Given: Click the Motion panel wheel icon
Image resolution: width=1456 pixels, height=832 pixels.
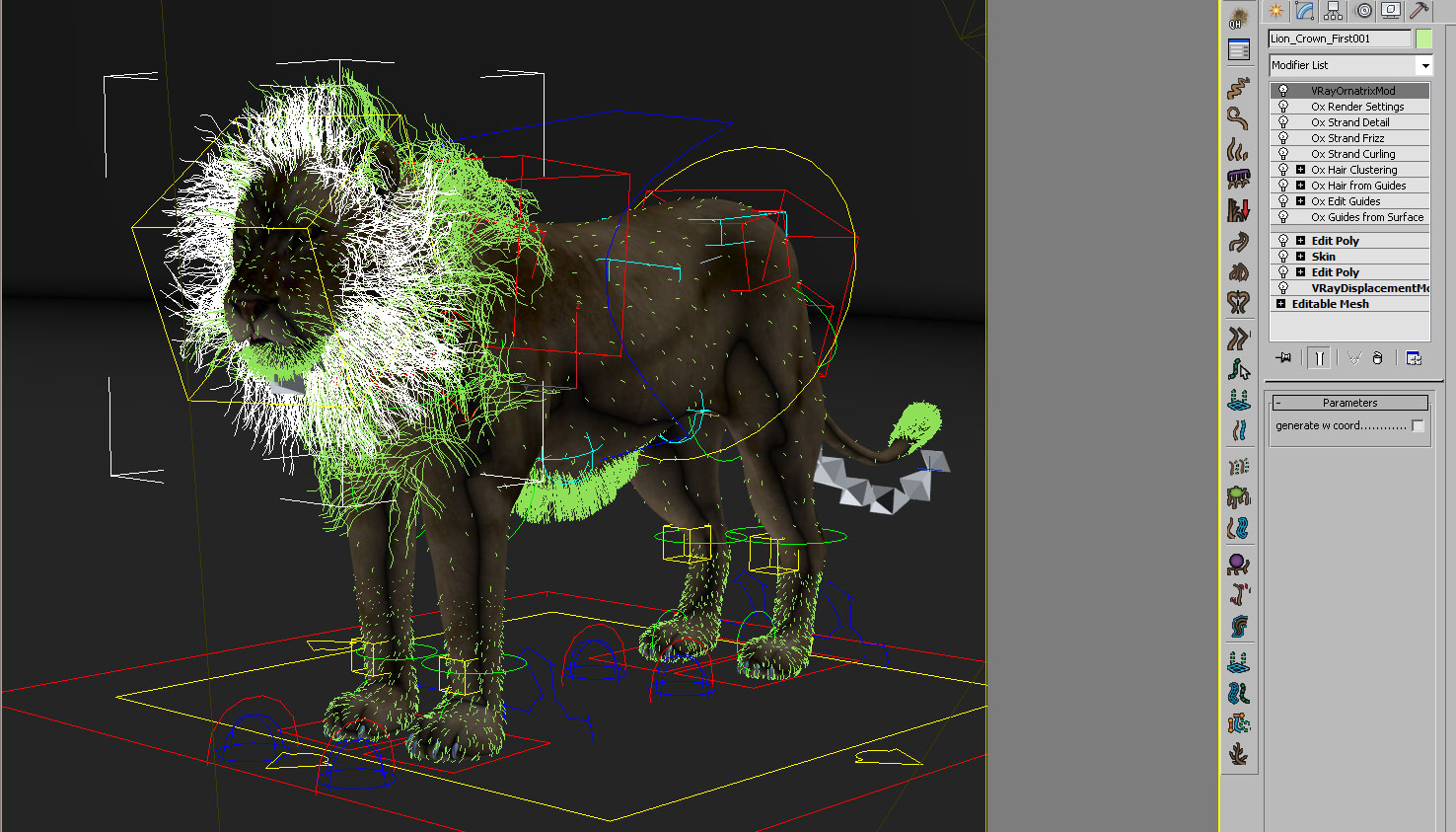Looking at the screenshot, I should [x=1363, y=11].
